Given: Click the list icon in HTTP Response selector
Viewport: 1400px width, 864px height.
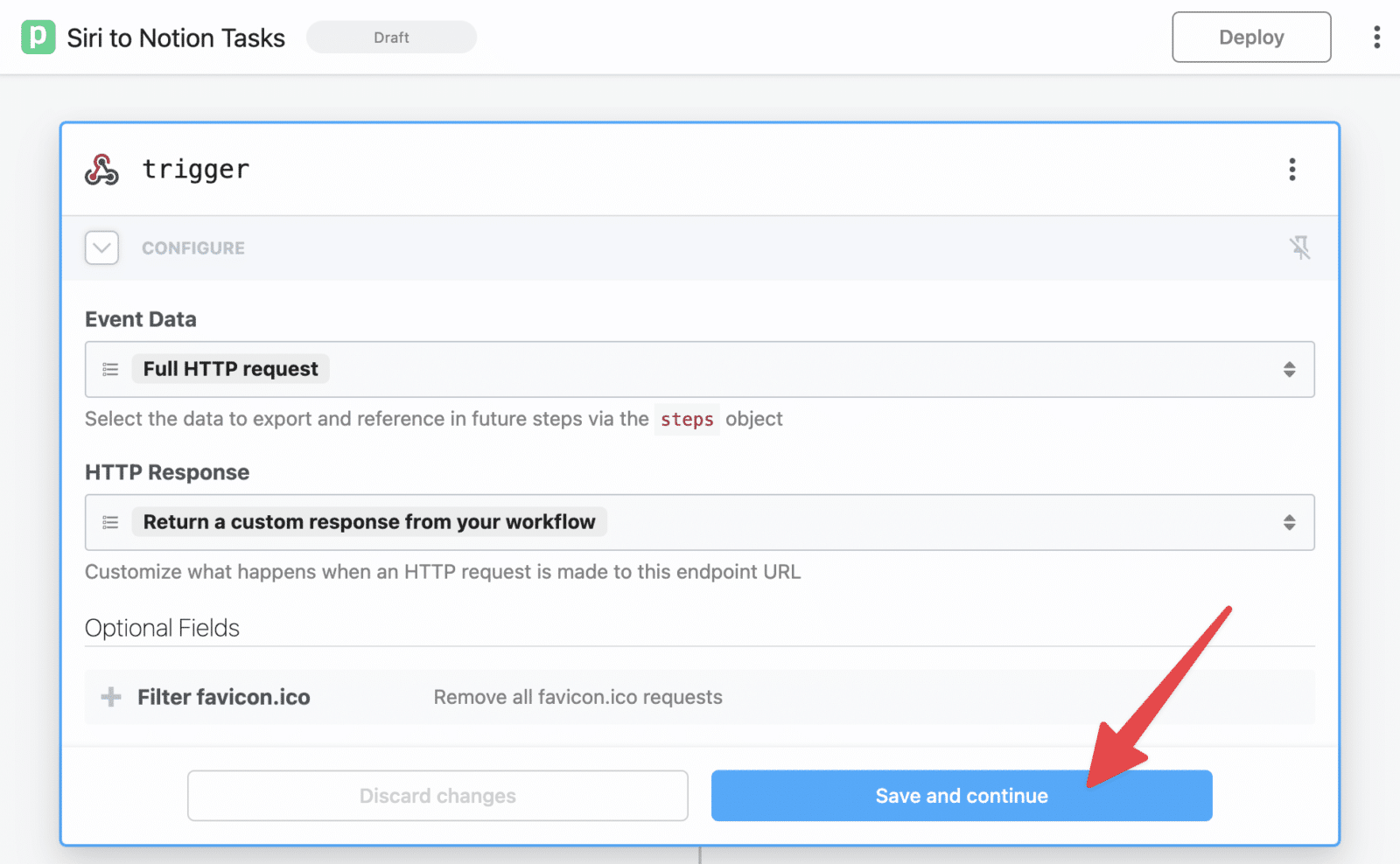Looking at the screenshot, I should point(110,522).
